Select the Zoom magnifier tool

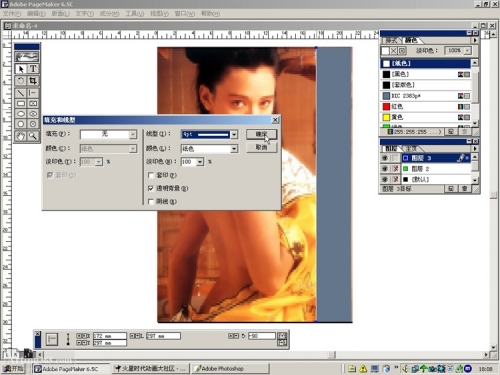pyautogui.click(x=33, y=136)
